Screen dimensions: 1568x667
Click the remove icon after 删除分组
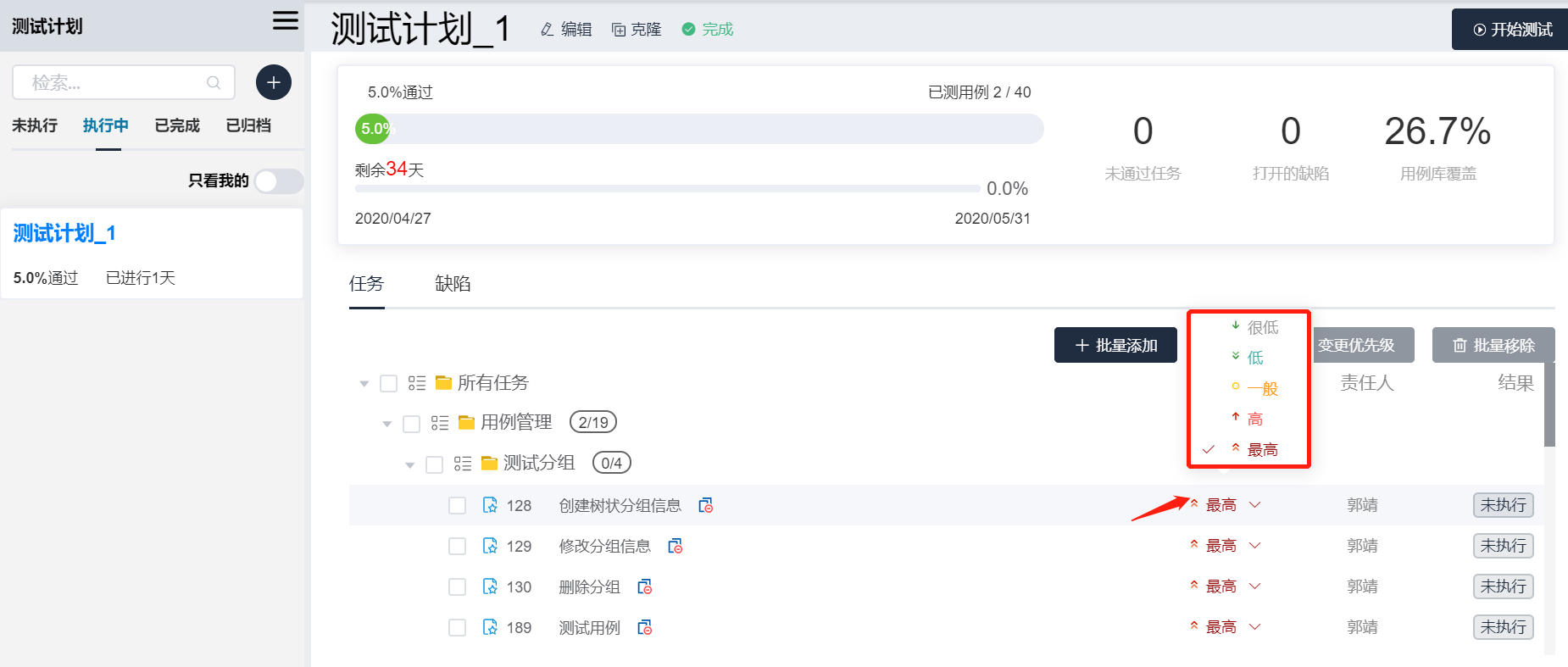645,586
